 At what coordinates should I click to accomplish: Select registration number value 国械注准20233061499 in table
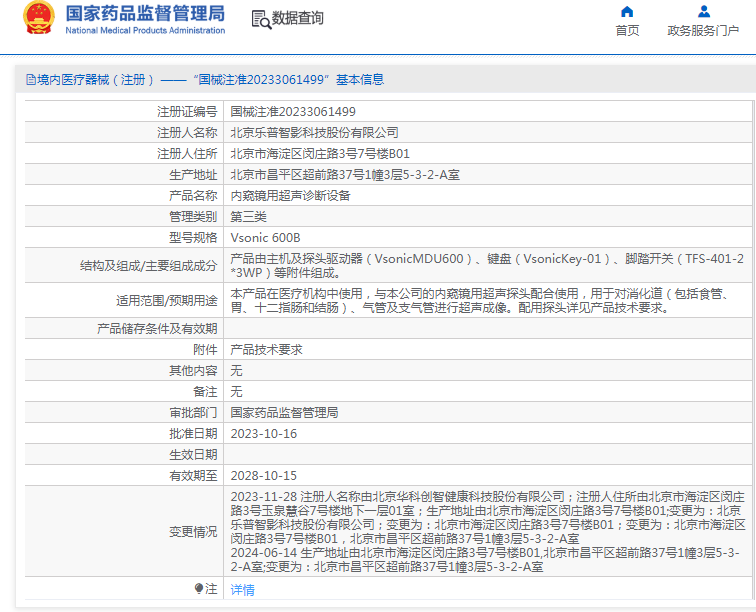click(293, 112)
